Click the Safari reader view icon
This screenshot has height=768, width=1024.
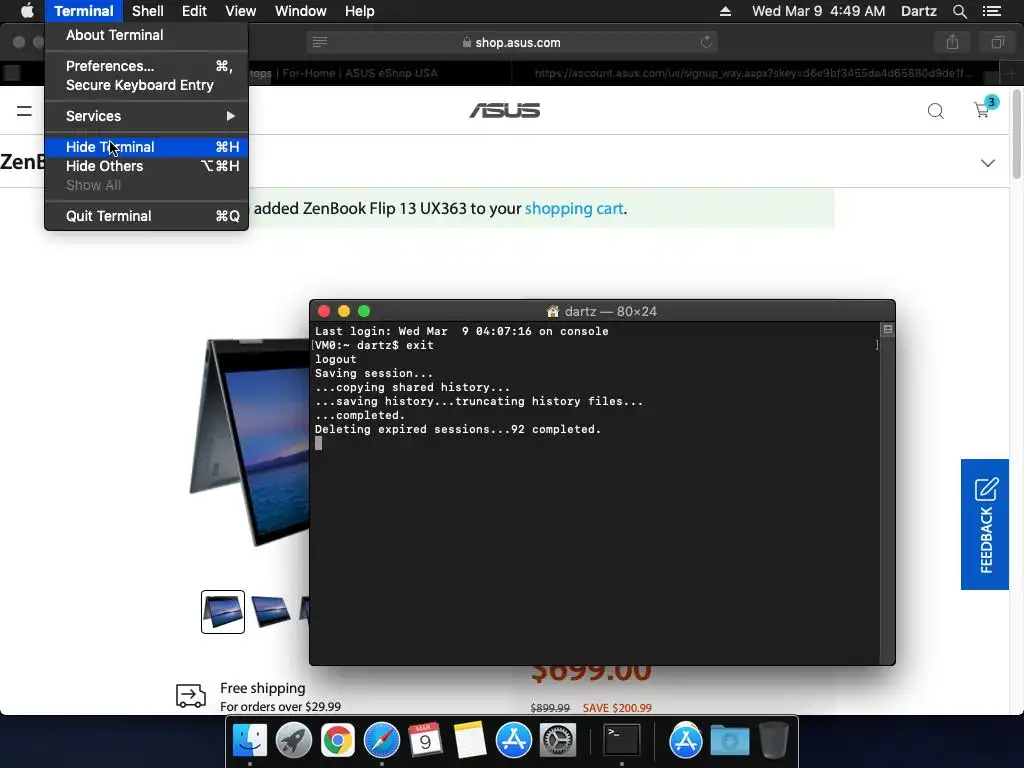[x=319, y=42]
